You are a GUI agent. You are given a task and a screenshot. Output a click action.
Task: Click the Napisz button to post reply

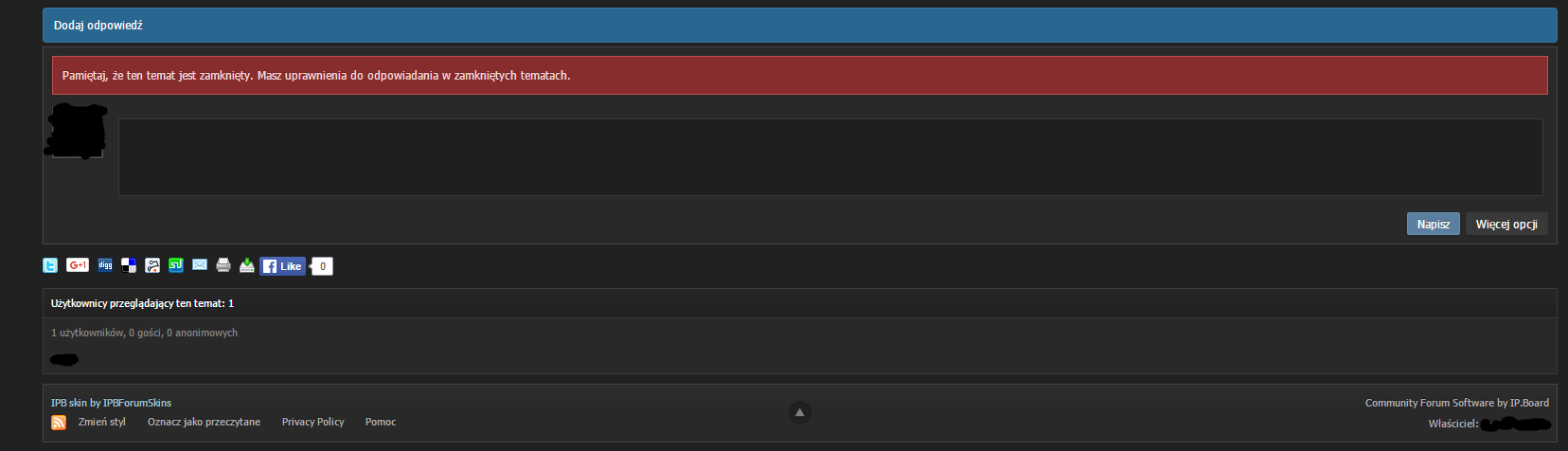pyautogui.click(x=1433, y=225)
